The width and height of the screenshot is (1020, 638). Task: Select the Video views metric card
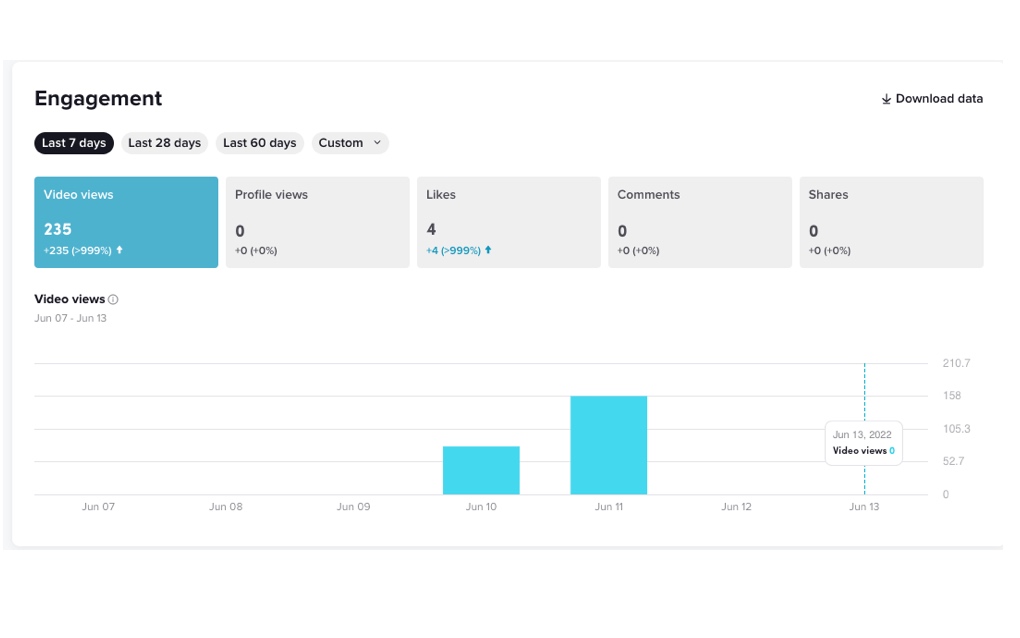[x=126, y=222]
